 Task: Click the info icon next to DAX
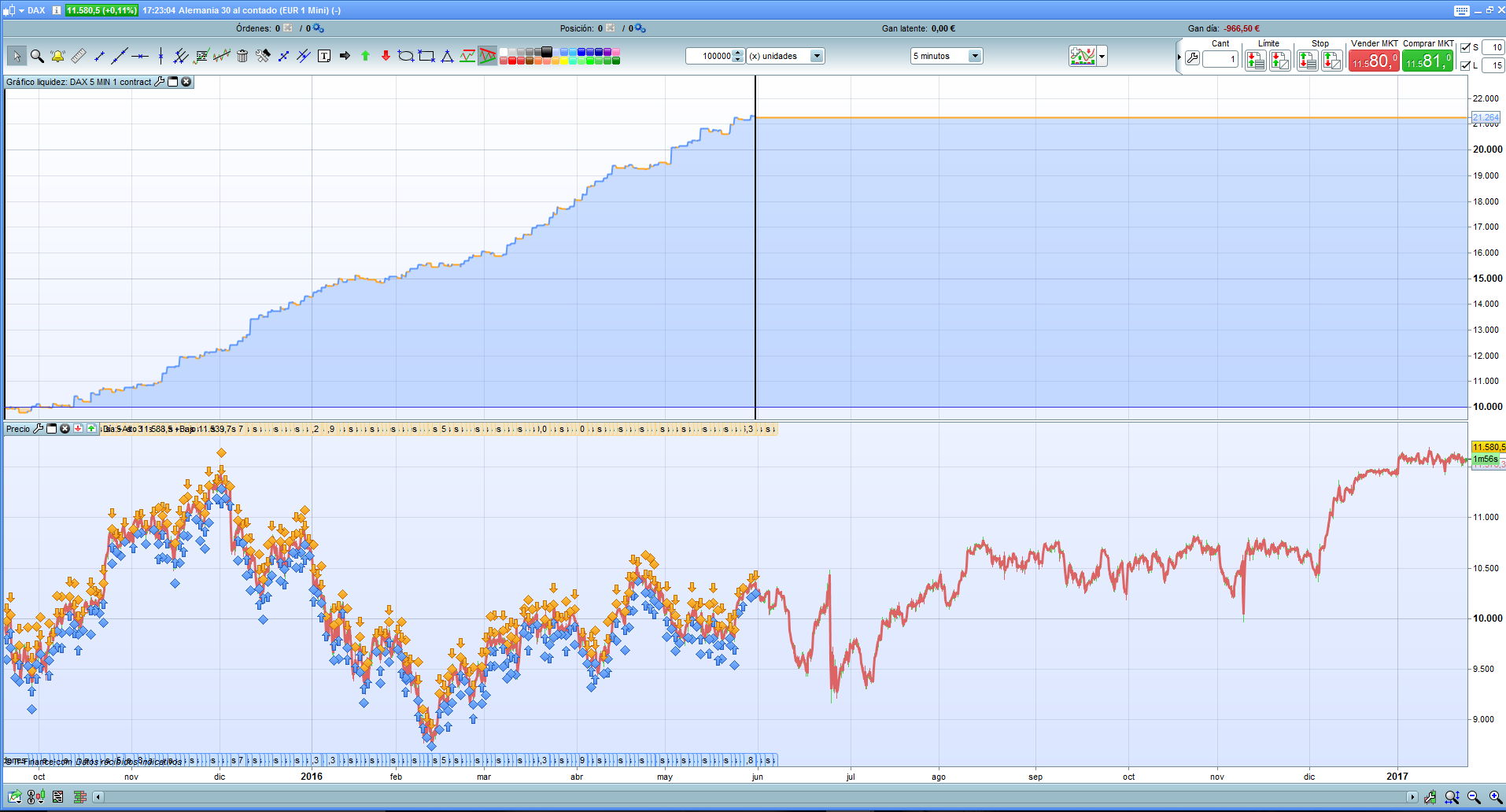click(x=57, y=10)
